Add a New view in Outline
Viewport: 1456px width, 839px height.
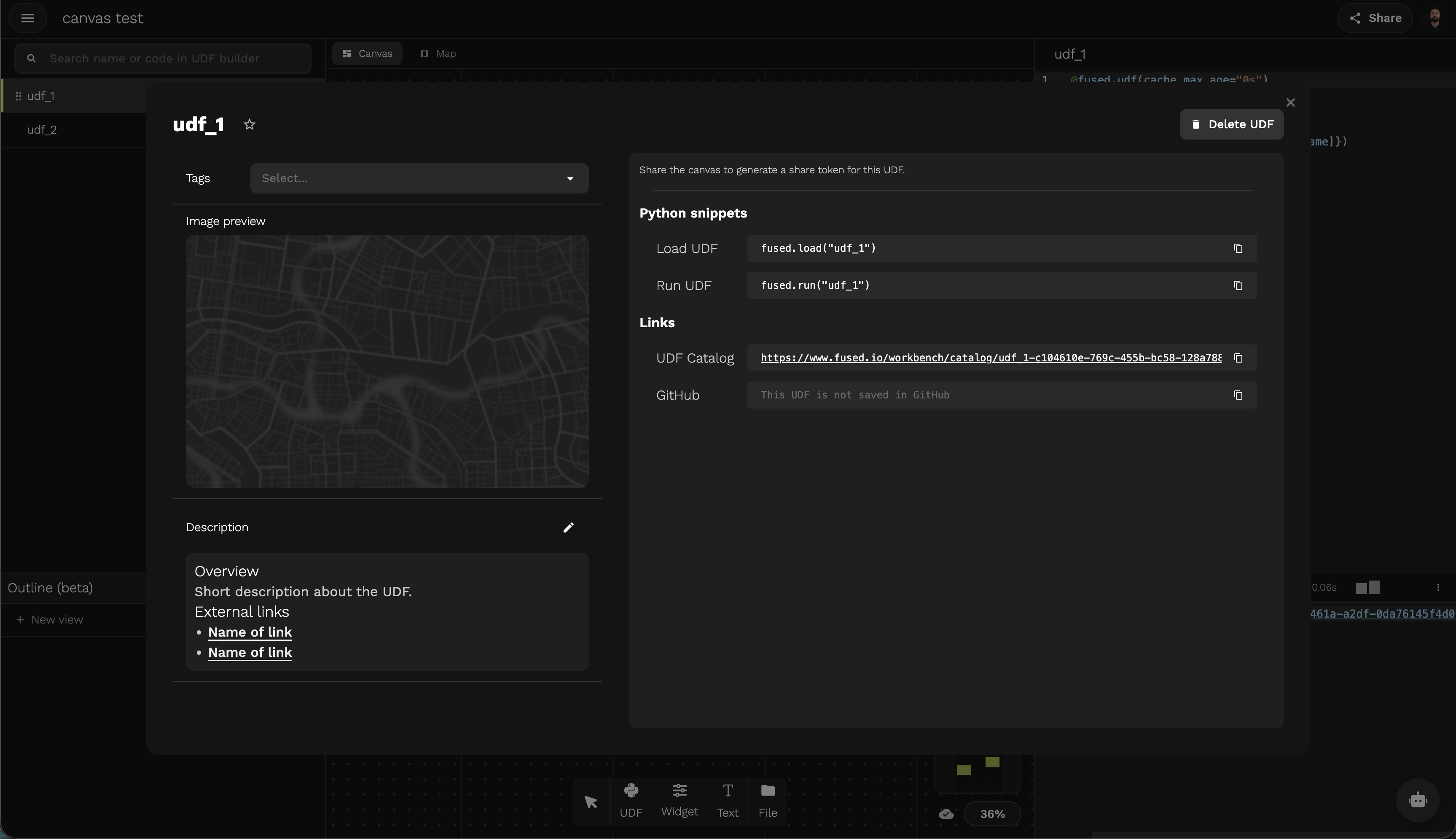click(50, 620)
